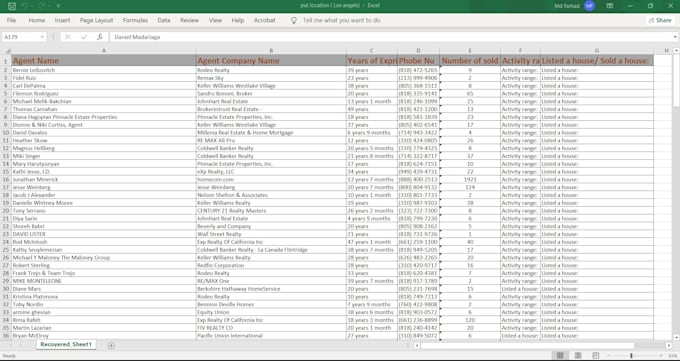
Task: Click cell with Redfin Corporation
Action: (x=271, y=265)
